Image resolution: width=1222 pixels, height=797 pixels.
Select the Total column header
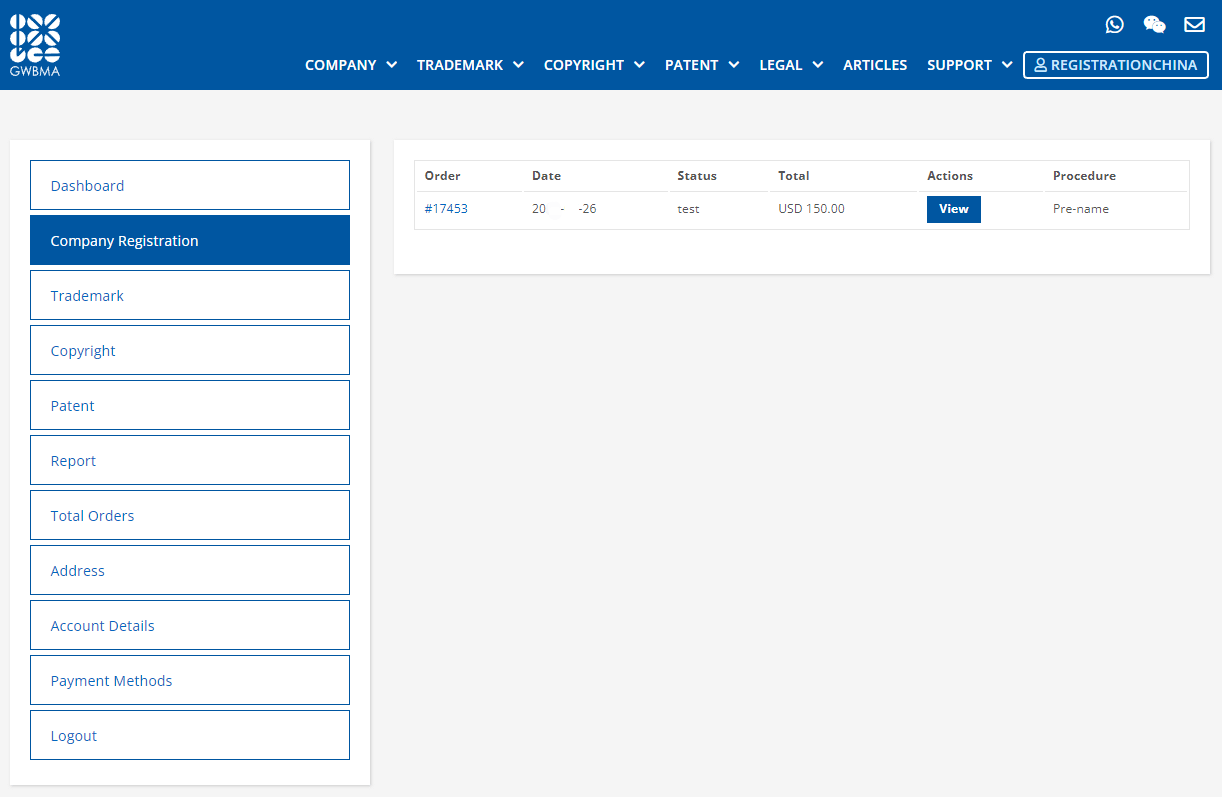pyautogui.click(x=794, y=176)
